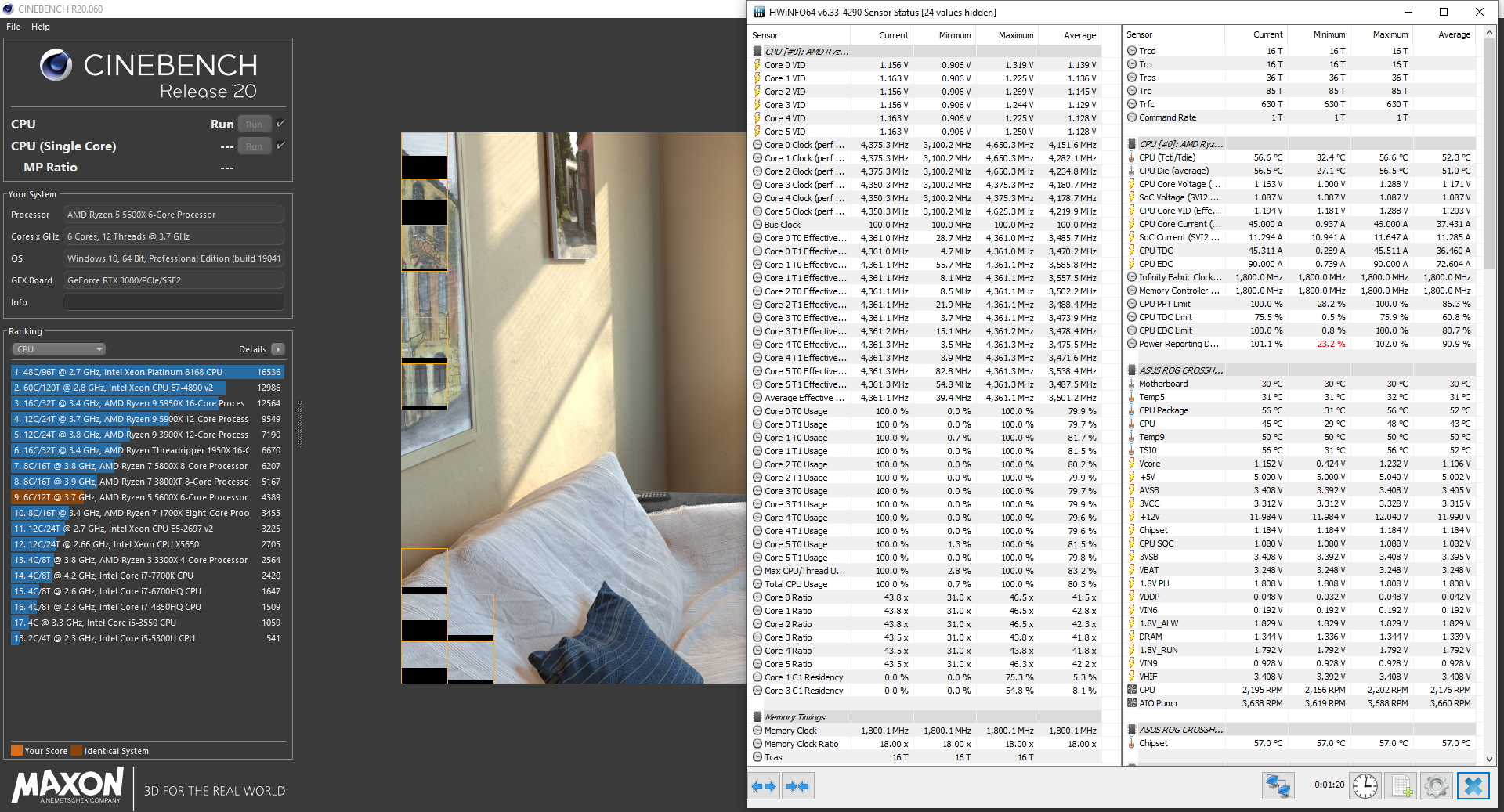The height and width of the screenshot is (812, 1504).
Task: Click the Info input field under Your System
Action: click(x=174, y=302)
